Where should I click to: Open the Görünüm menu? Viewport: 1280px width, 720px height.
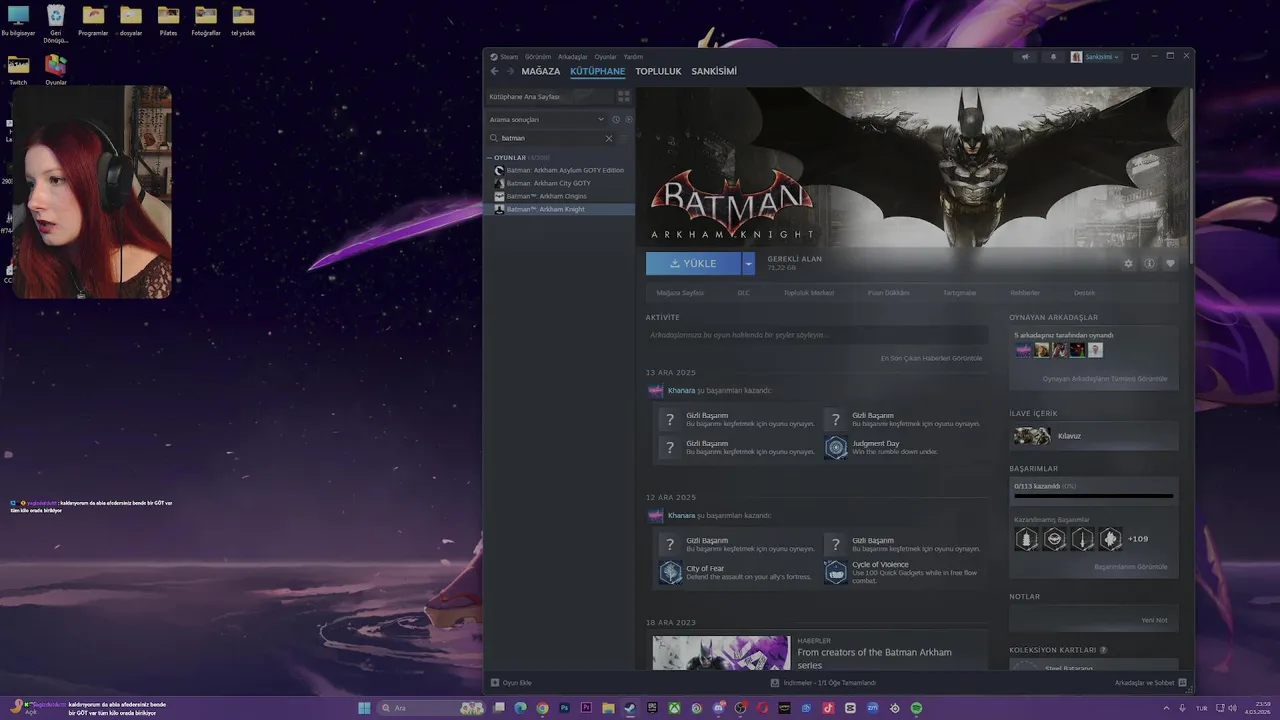(538, 57)
